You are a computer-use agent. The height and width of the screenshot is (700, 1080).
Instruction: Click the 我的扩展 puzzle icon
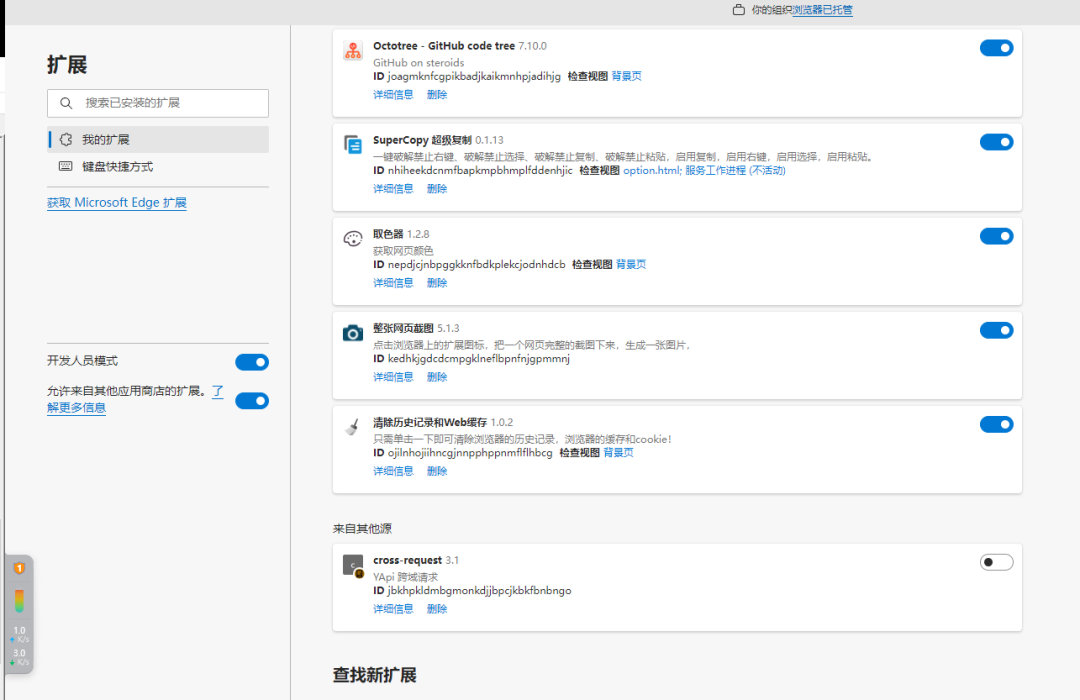click(65, 139)
